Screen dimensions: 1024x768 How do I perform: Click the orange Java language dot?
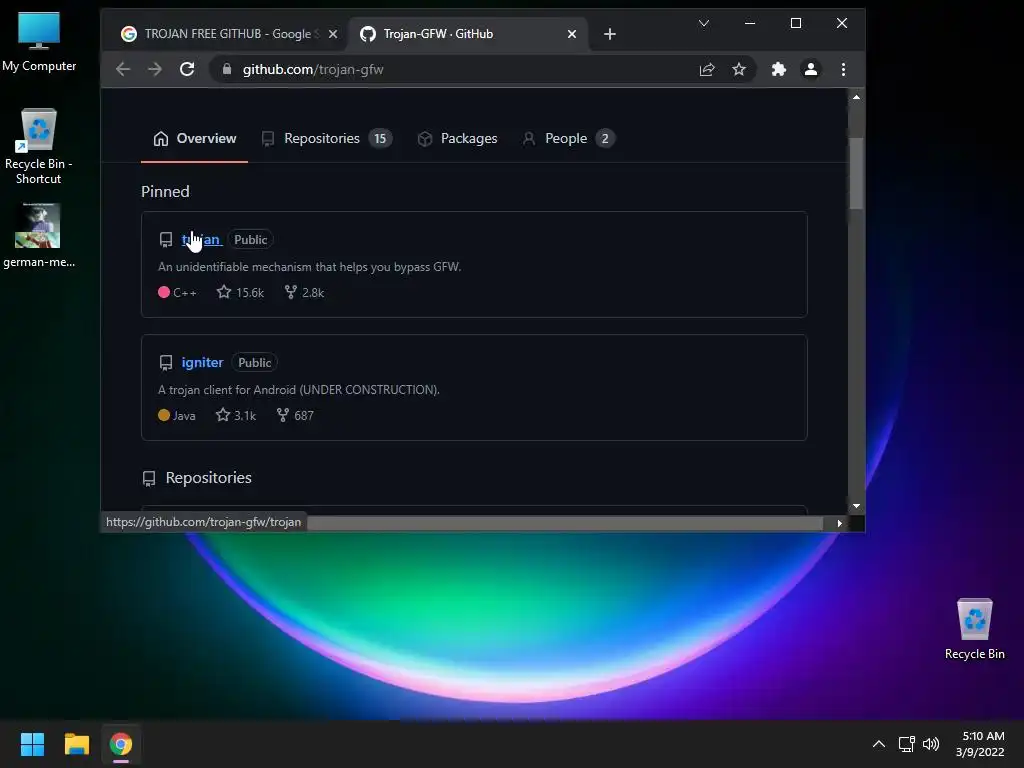click(164, 415)
